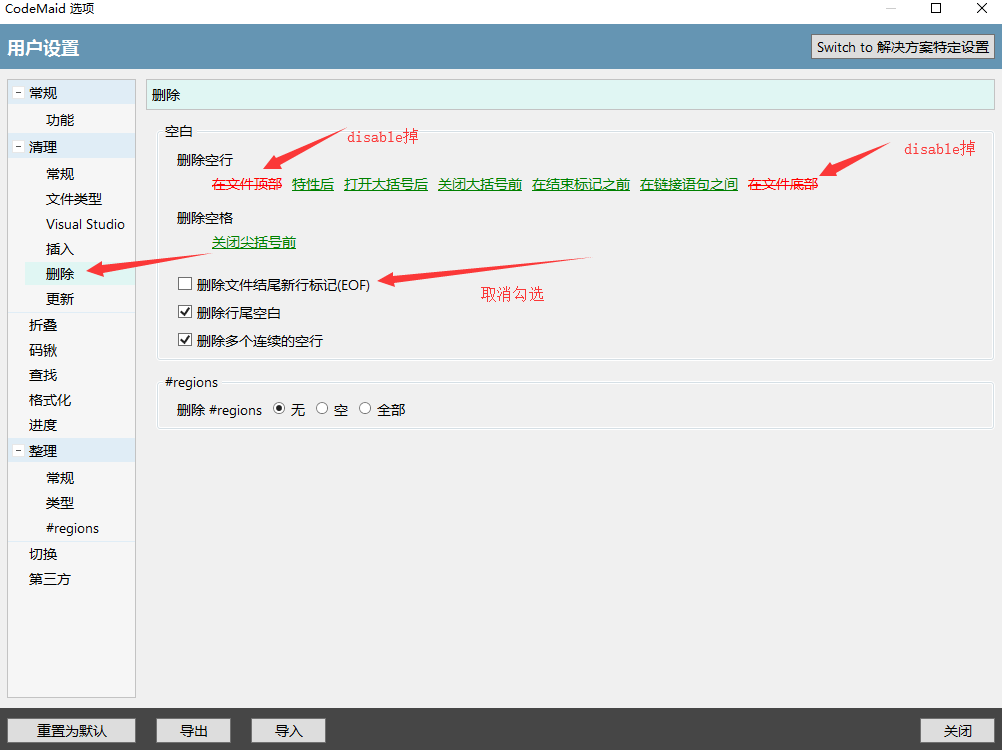Click the 导出 button

194,731
